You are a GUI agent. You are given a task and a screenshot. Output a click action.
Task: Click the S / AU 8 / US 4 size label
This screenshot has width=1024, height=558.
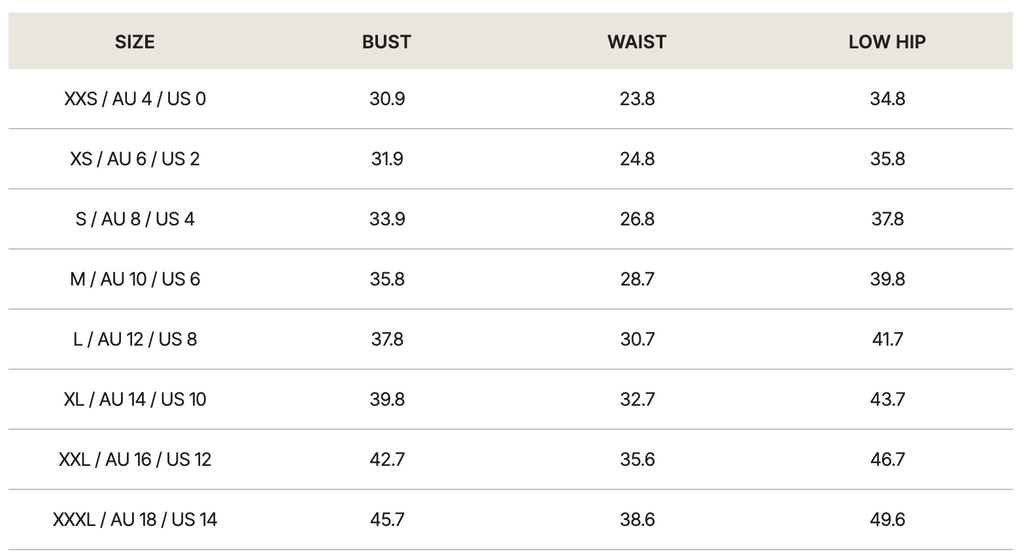click(x=135, y=219)
